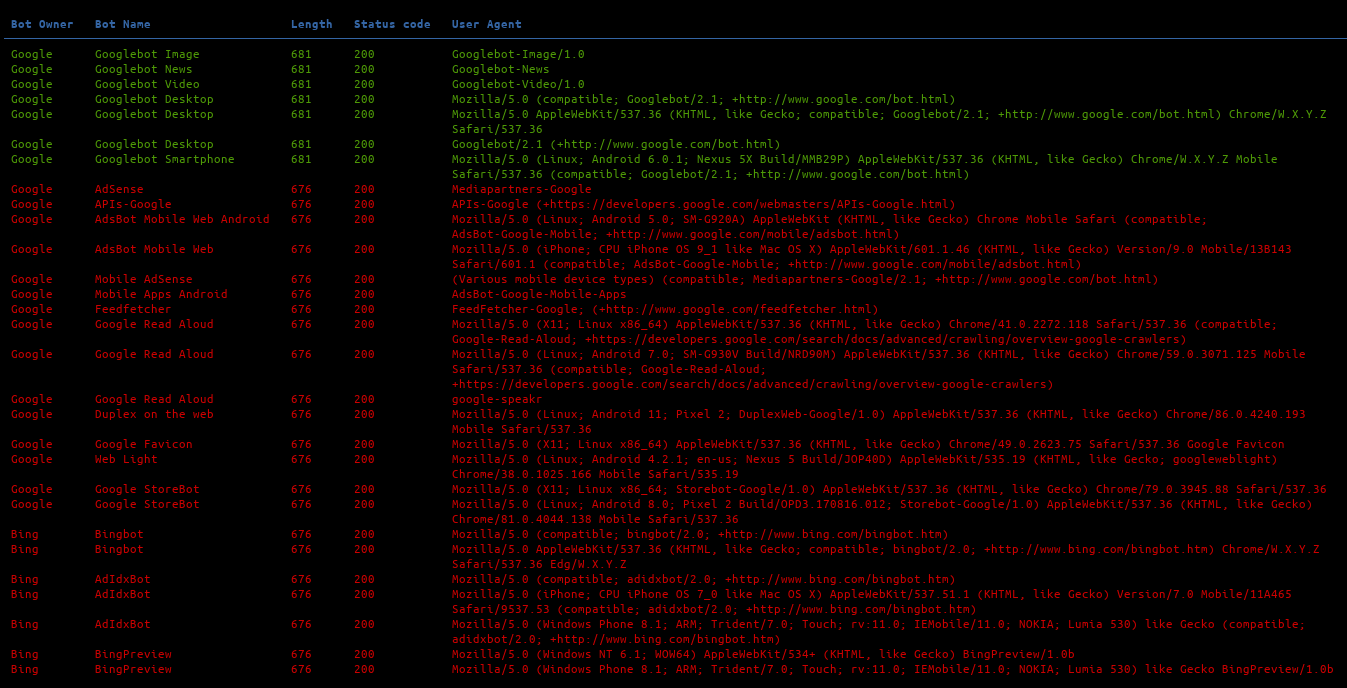Select 'Googlebot News' in the Bot Name column
Viewport: 1347px width, 688px height.
[144, 69]
